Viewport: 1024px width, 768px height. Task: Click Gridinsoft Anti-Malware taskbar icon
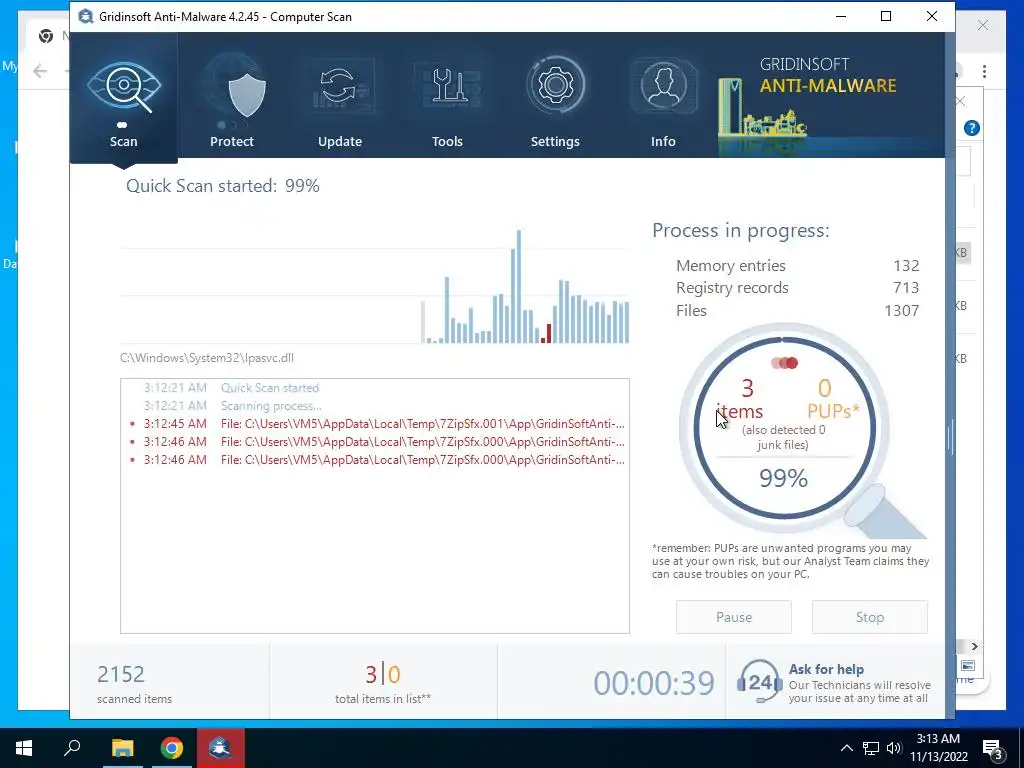[220, 748]
